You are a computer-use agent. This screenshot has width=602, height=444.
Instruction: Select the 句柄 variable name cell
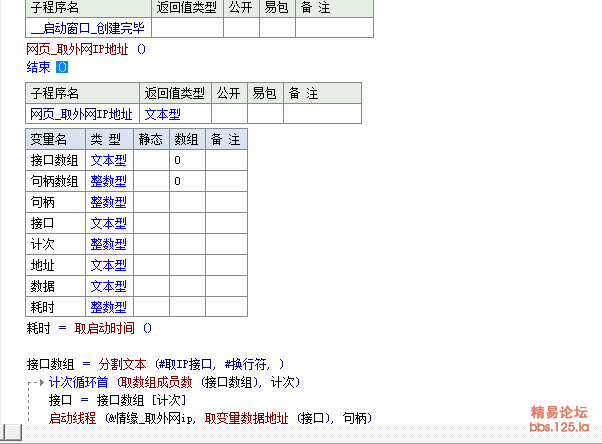[55, 202]
